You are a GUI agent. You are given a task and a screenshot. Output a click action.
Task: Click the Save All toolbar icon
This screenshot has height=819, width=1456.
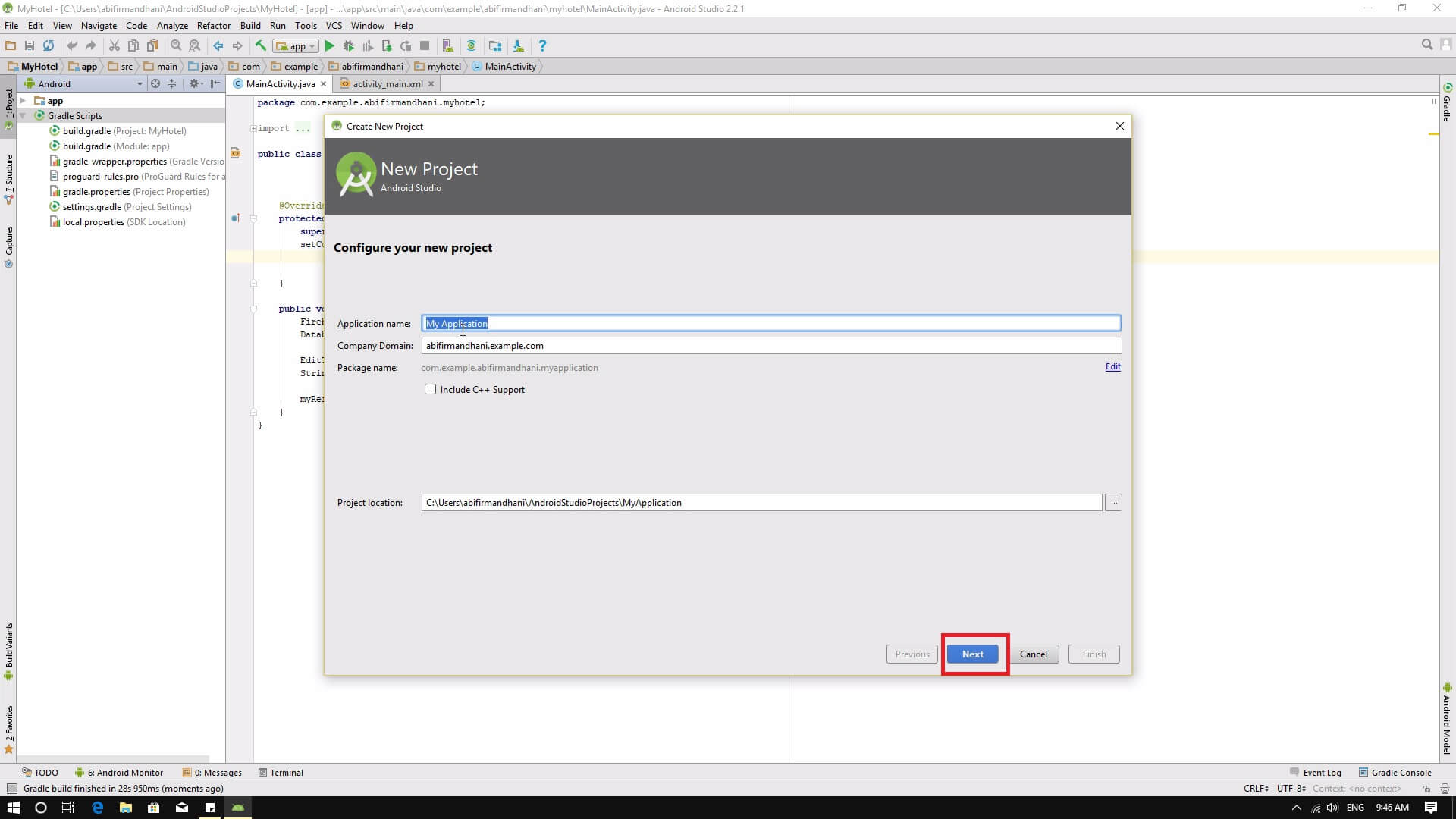tap(30, 46)
